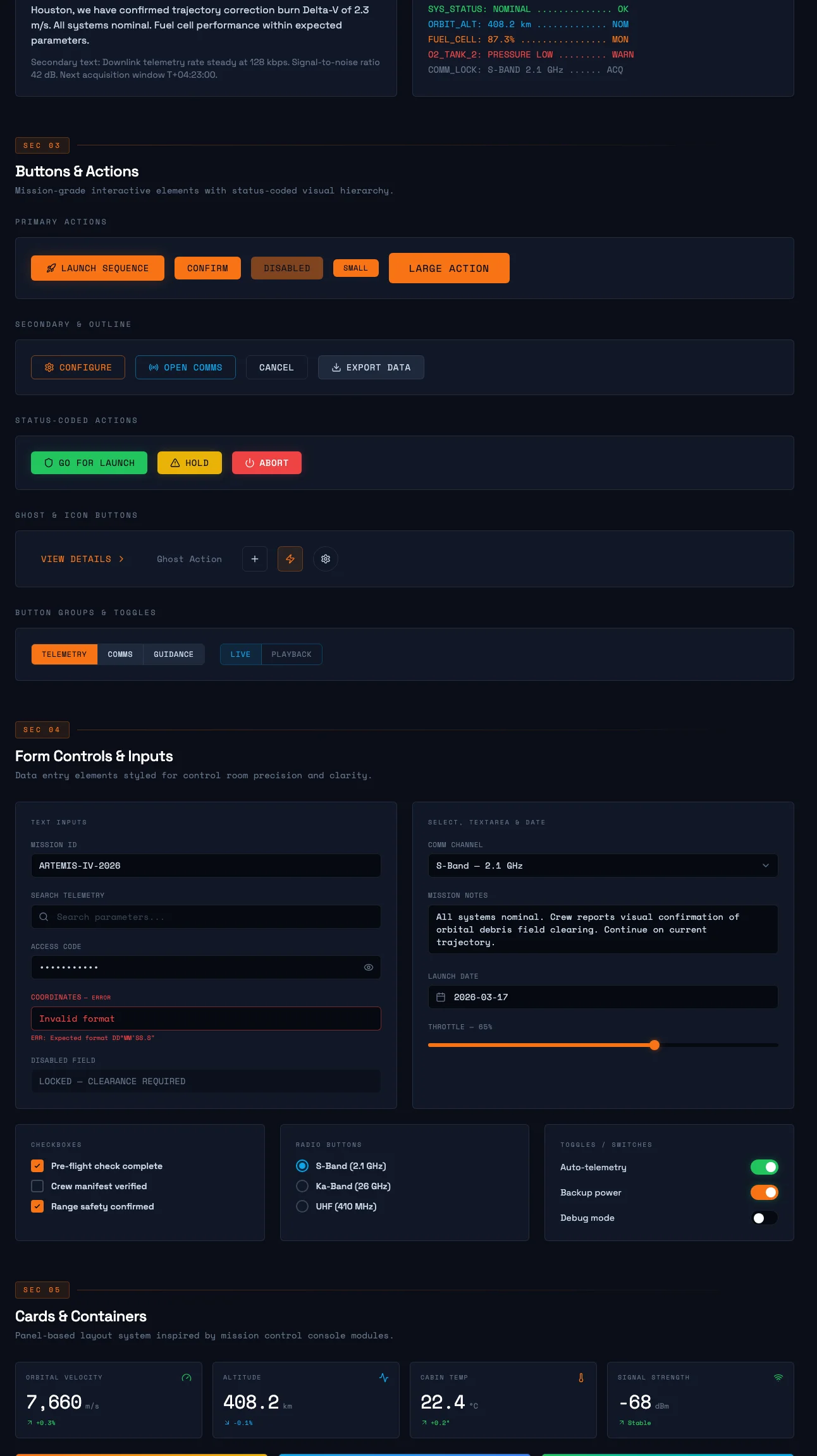Click the warning triangle icon in Hold button
The height and width of the screenshot is (1456, 817).
coord(175,463)
